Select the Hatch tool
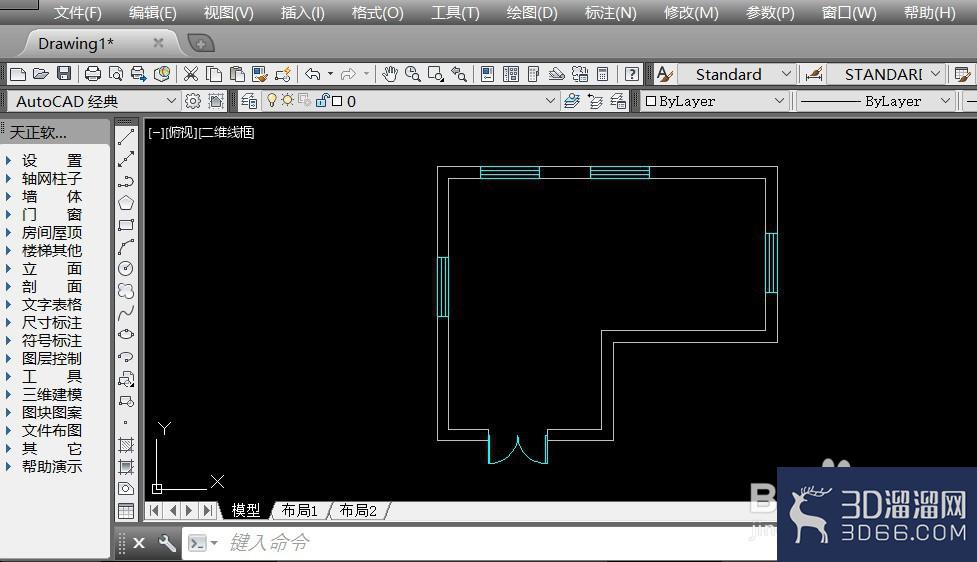This screenshot has width=977, height=562. (126, 445)
